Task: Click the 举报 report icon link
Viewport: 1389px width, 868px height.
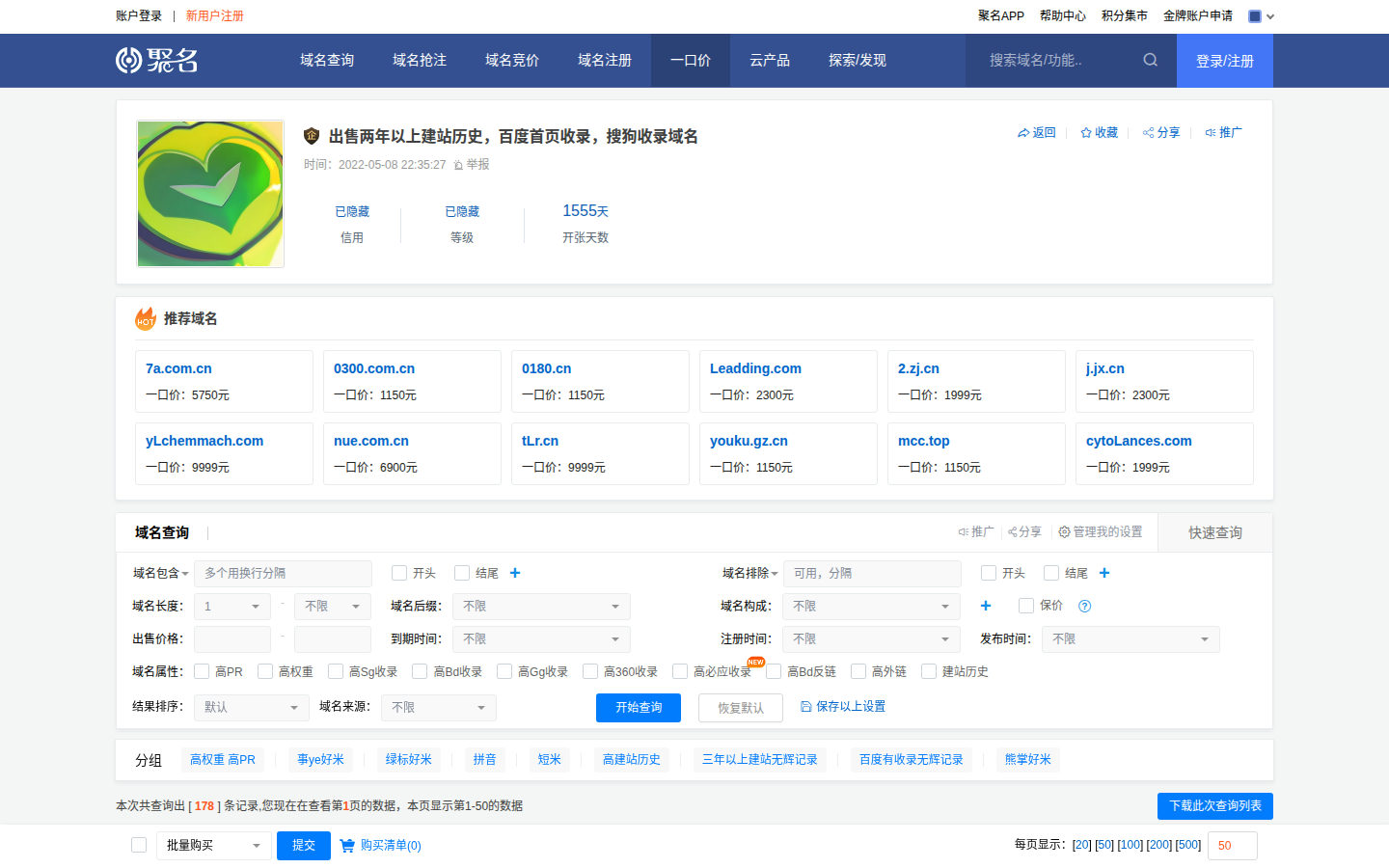Action: click(x=472, y=165)
